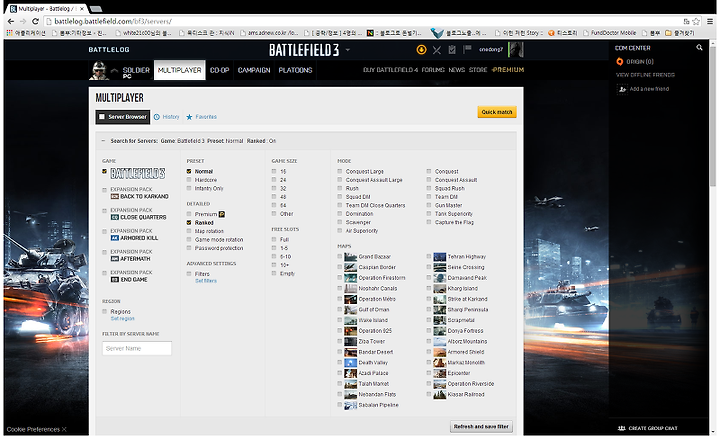This screenshot has width=720, height=439.
Task: Click Buy Battlefield 4 link
Action: 391,70
